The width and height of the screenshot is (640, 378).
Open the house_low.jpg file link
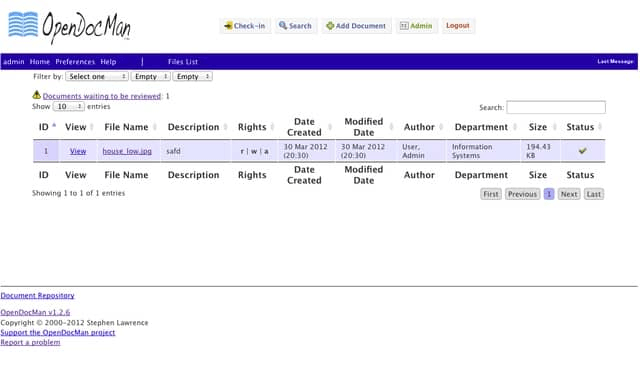(127, 151)
